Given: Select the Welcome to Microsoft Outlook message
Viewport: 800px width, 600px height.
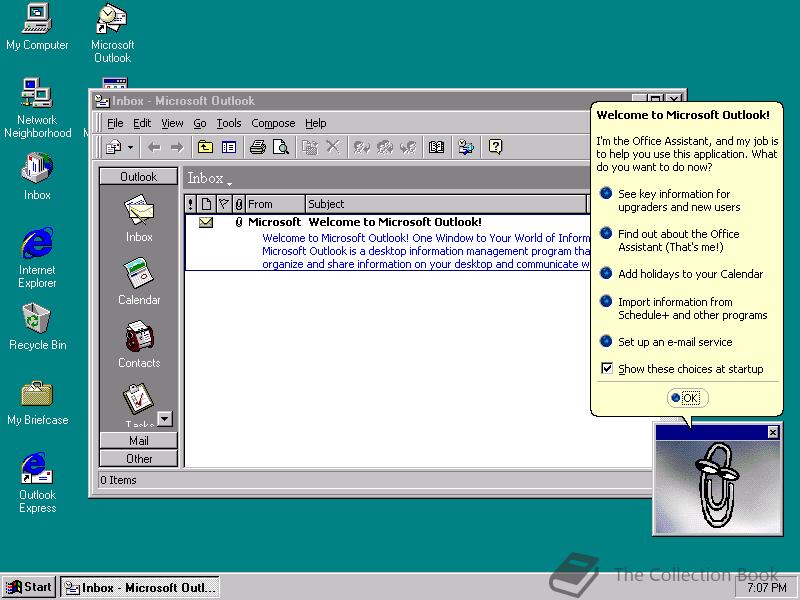Looking at the screenshot, I should 388,242.
